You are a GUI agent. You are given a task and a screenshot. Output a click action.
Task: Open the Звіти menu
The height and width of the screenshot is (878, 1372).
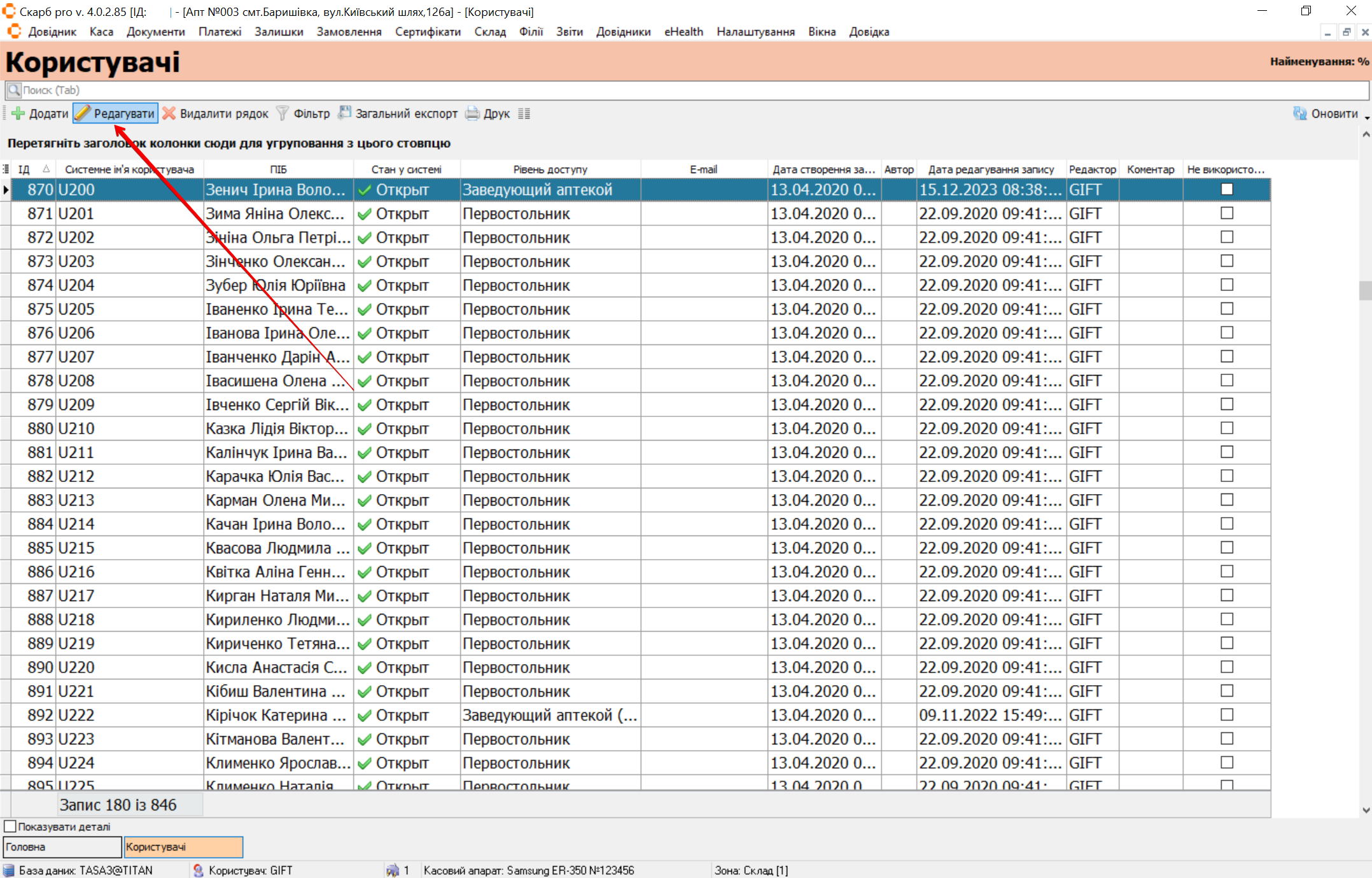click(x=569, y=32)
